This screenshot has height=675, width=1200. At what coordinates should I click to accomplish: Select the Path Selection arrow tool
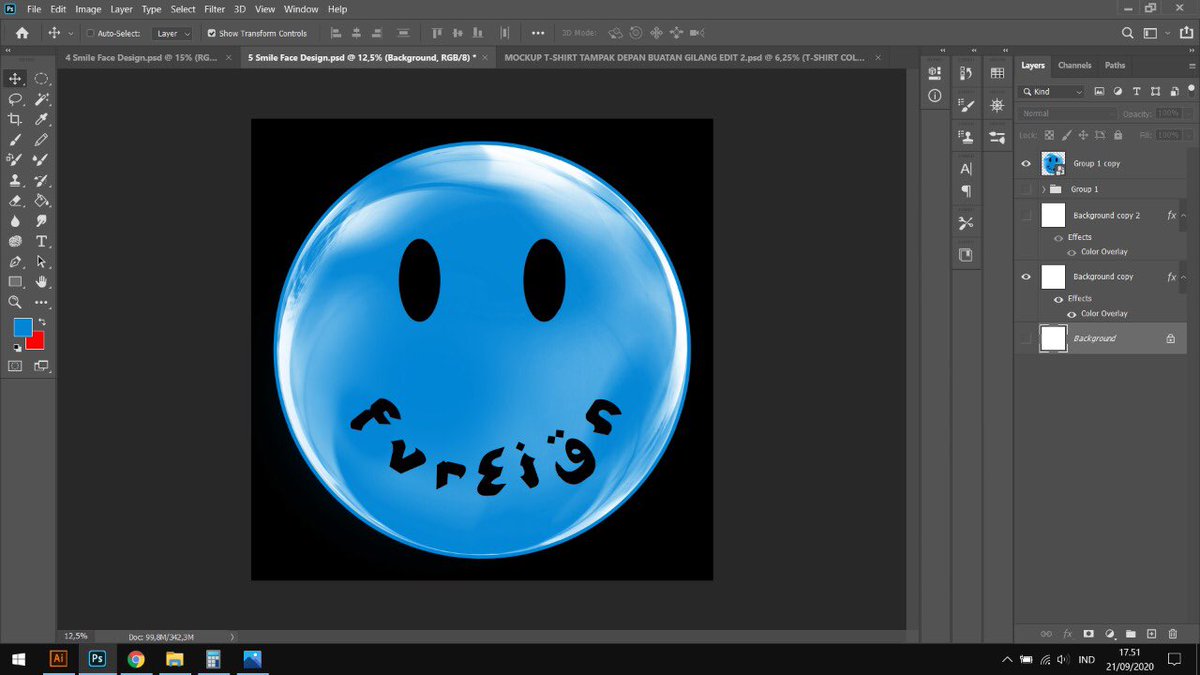point(42,262)
